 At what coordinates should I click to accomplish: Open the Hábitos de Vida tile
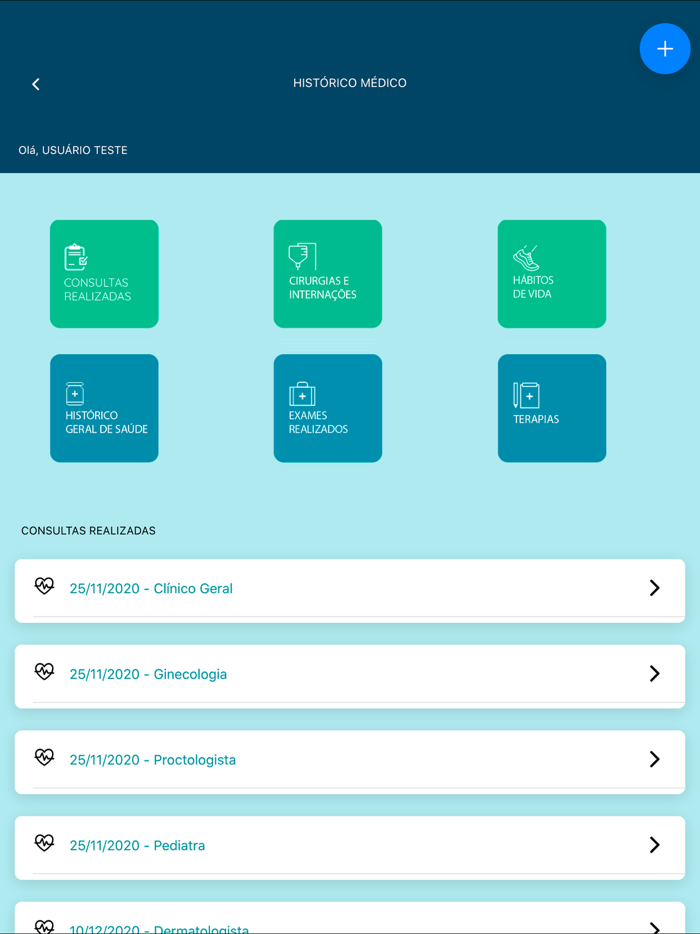point(552,274)
